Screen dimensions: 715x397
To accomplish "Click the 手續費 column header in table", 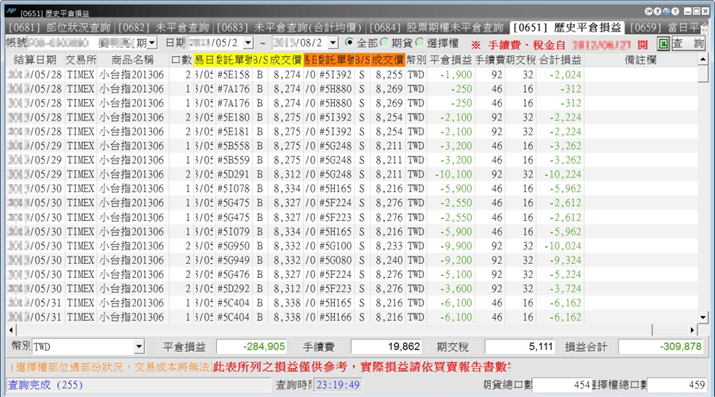I will [x=490, y=60].
